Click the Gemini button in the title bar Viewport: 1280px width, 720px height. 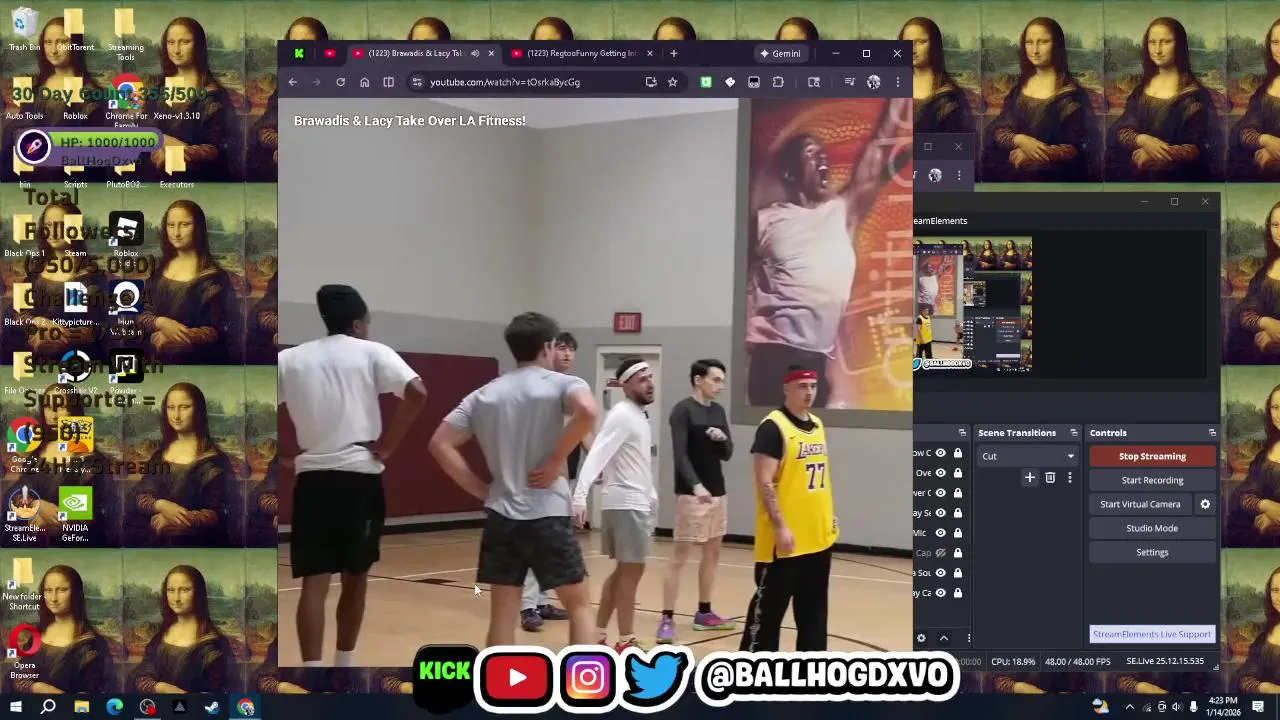coord(780,53)
